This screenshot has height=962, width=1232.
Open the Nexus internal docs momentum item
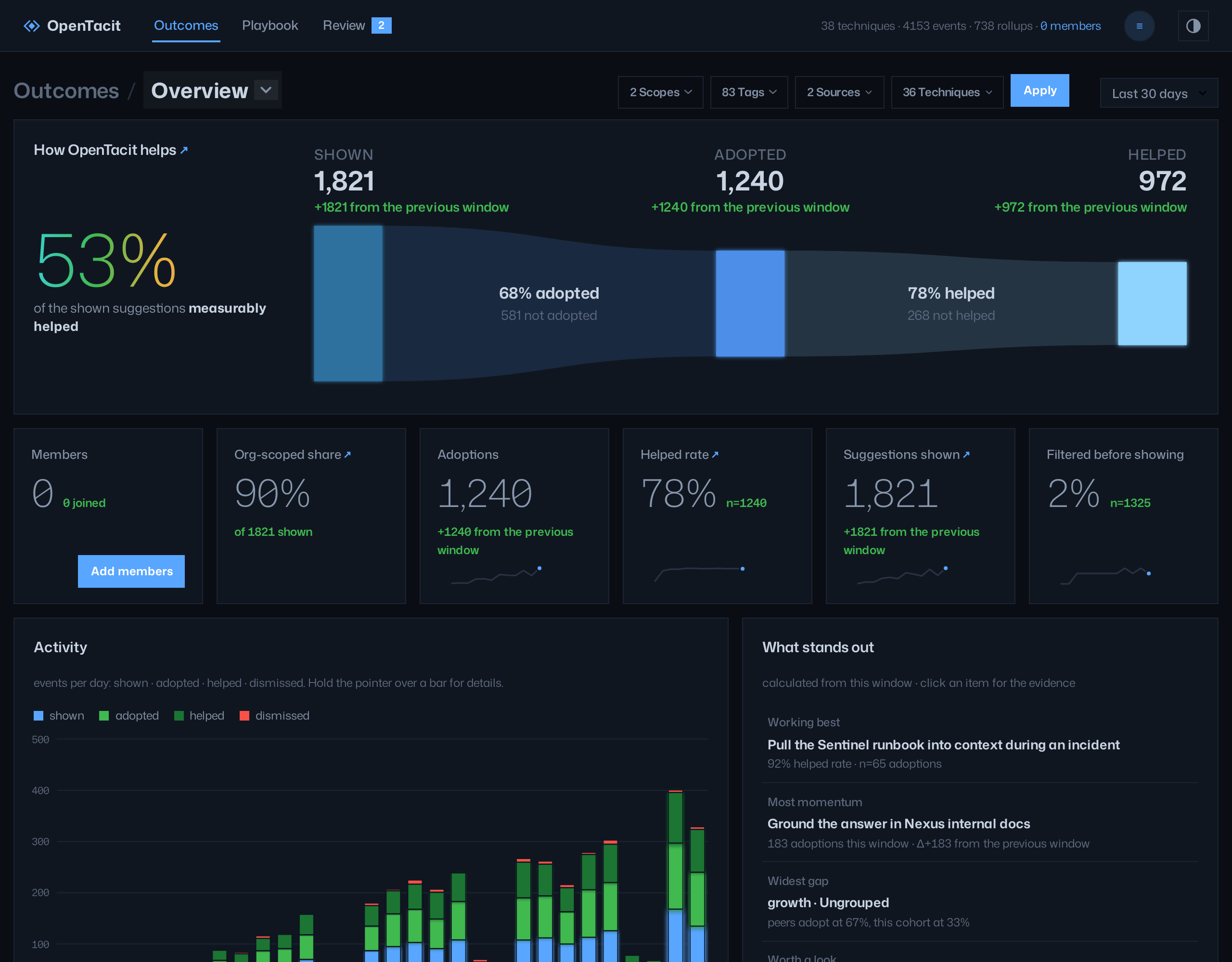coord(980,822)
